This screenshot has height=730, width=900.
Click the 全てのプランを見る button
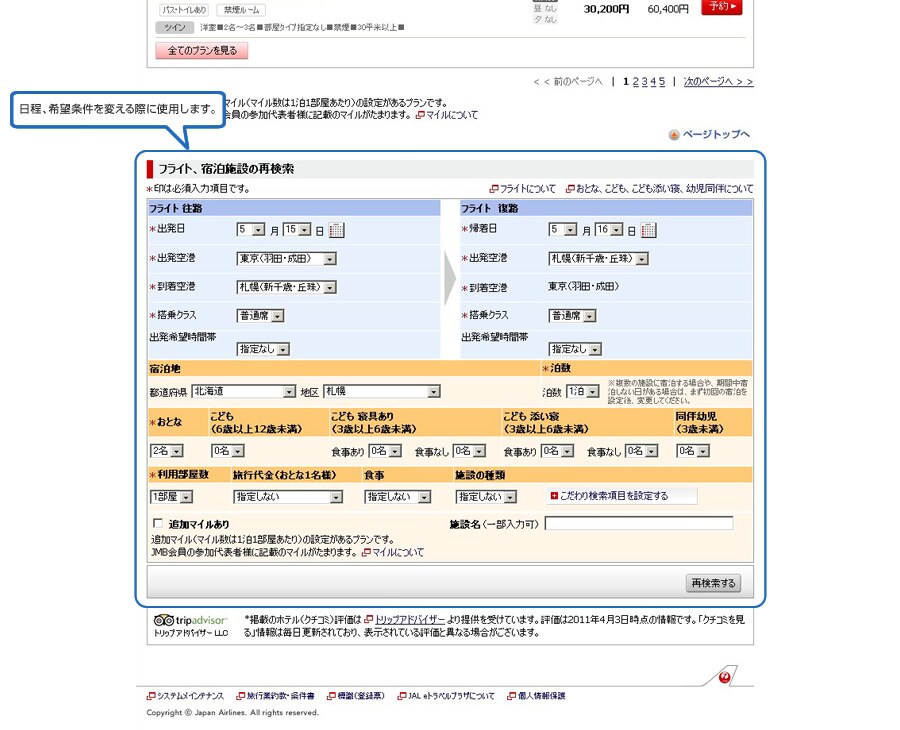pyautogui.click(x=202, y=51)
